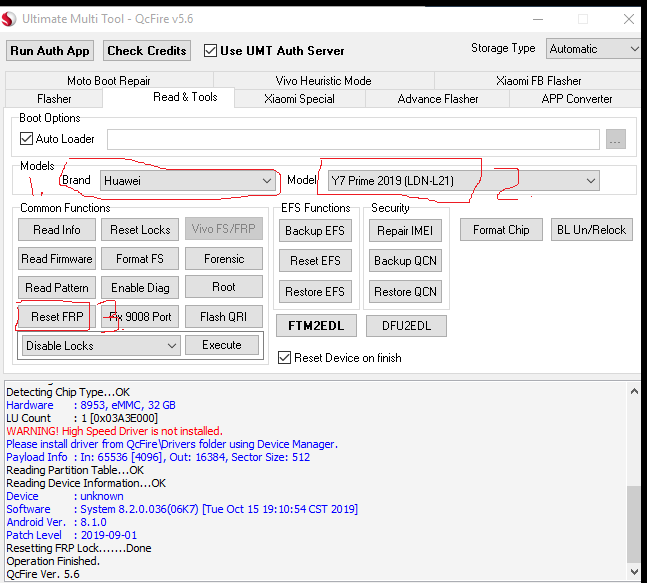The width and height of the screenshot is (647, 583).
Task: Click the log scrollbar down arrow
Action: point(634,571)
